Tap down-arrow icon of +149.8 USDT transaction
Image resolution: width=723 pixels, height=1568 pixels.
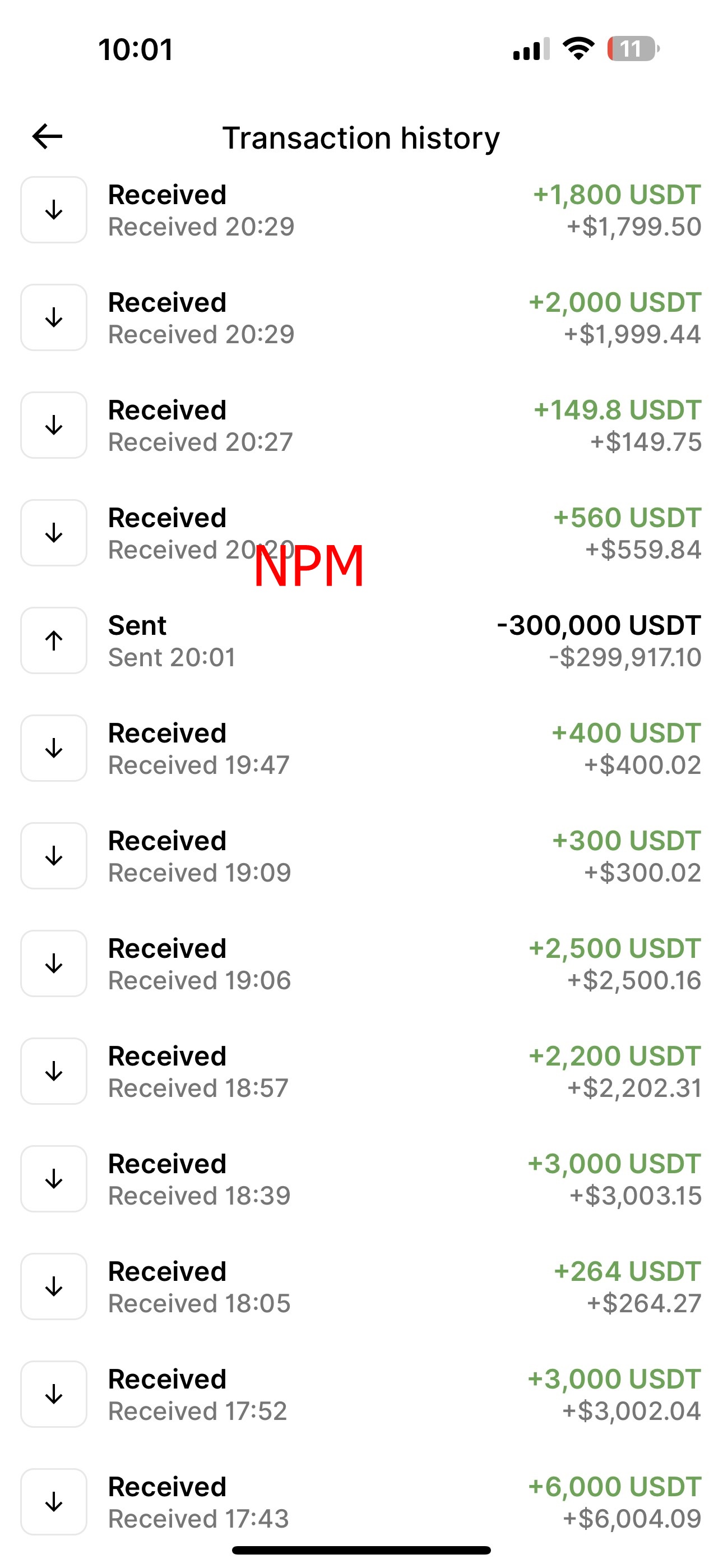[x=54, y=425]
